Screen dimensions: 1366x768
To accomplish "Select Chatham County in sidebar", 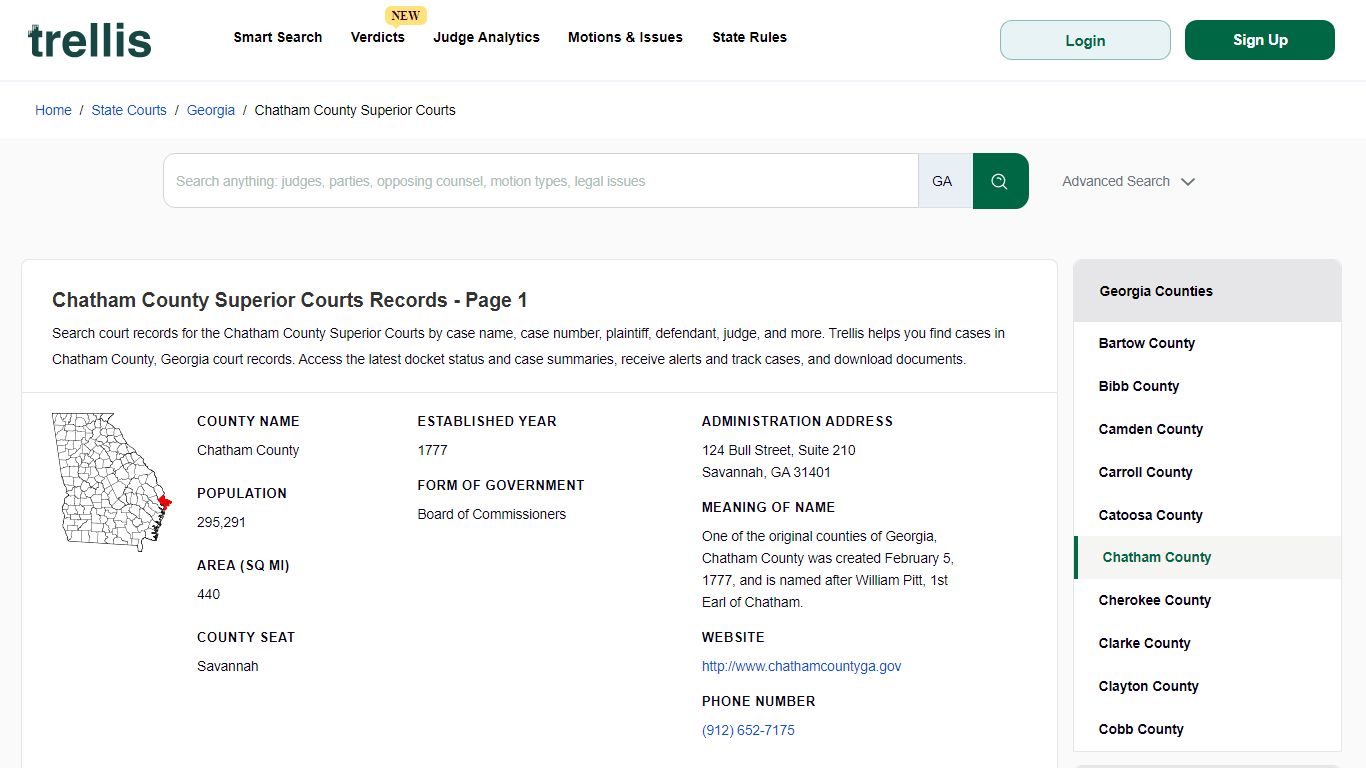I will pos(1207,557).
